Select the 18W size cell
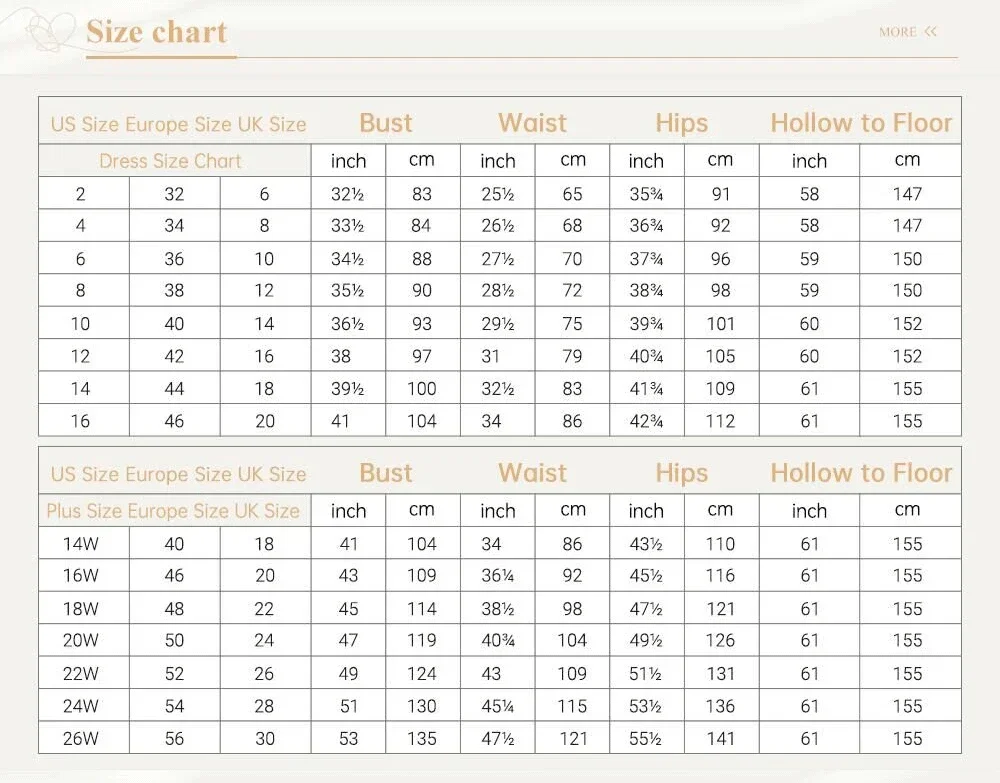This screenshot has width=1000, height=783. tap(81, 609)
